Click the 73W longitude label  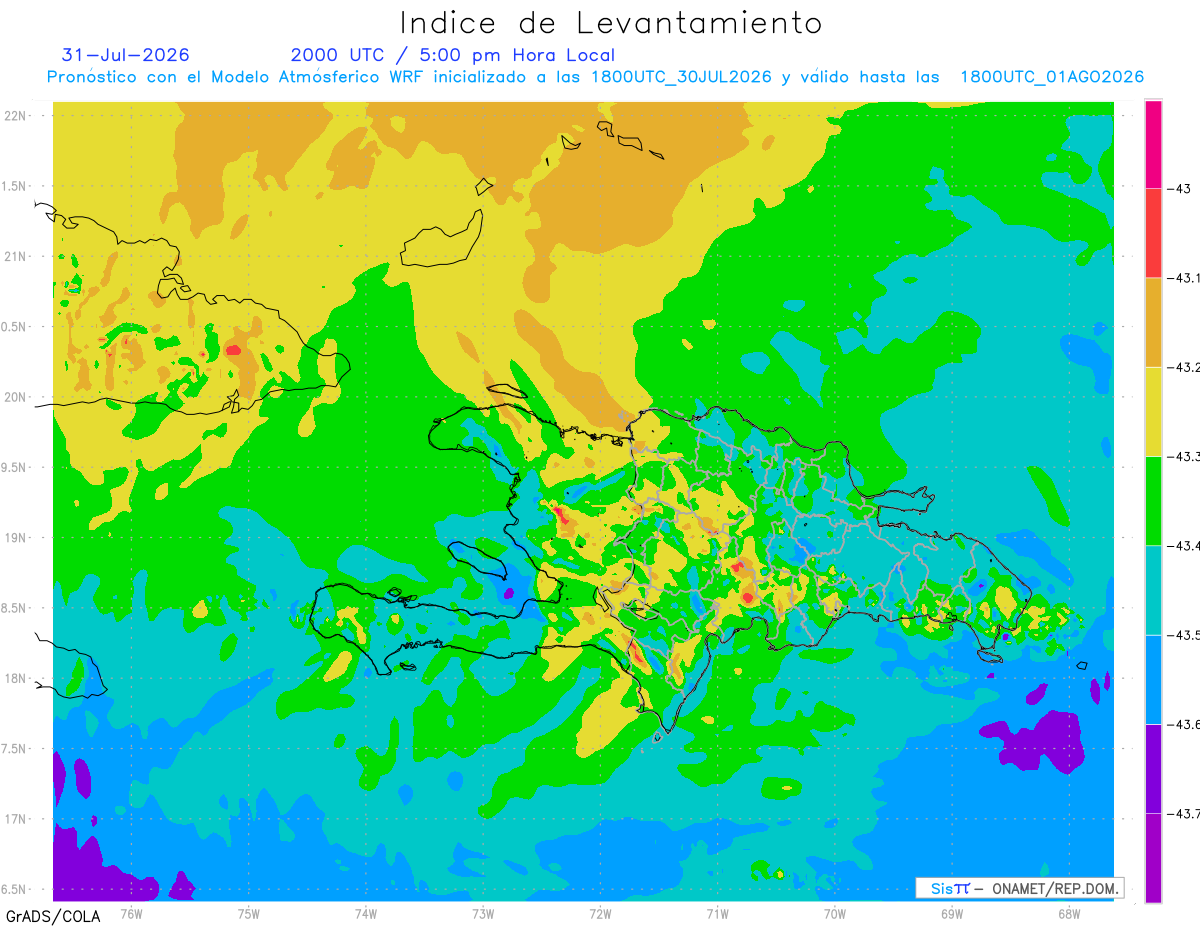pyautogui.click(x=483, y=913)
